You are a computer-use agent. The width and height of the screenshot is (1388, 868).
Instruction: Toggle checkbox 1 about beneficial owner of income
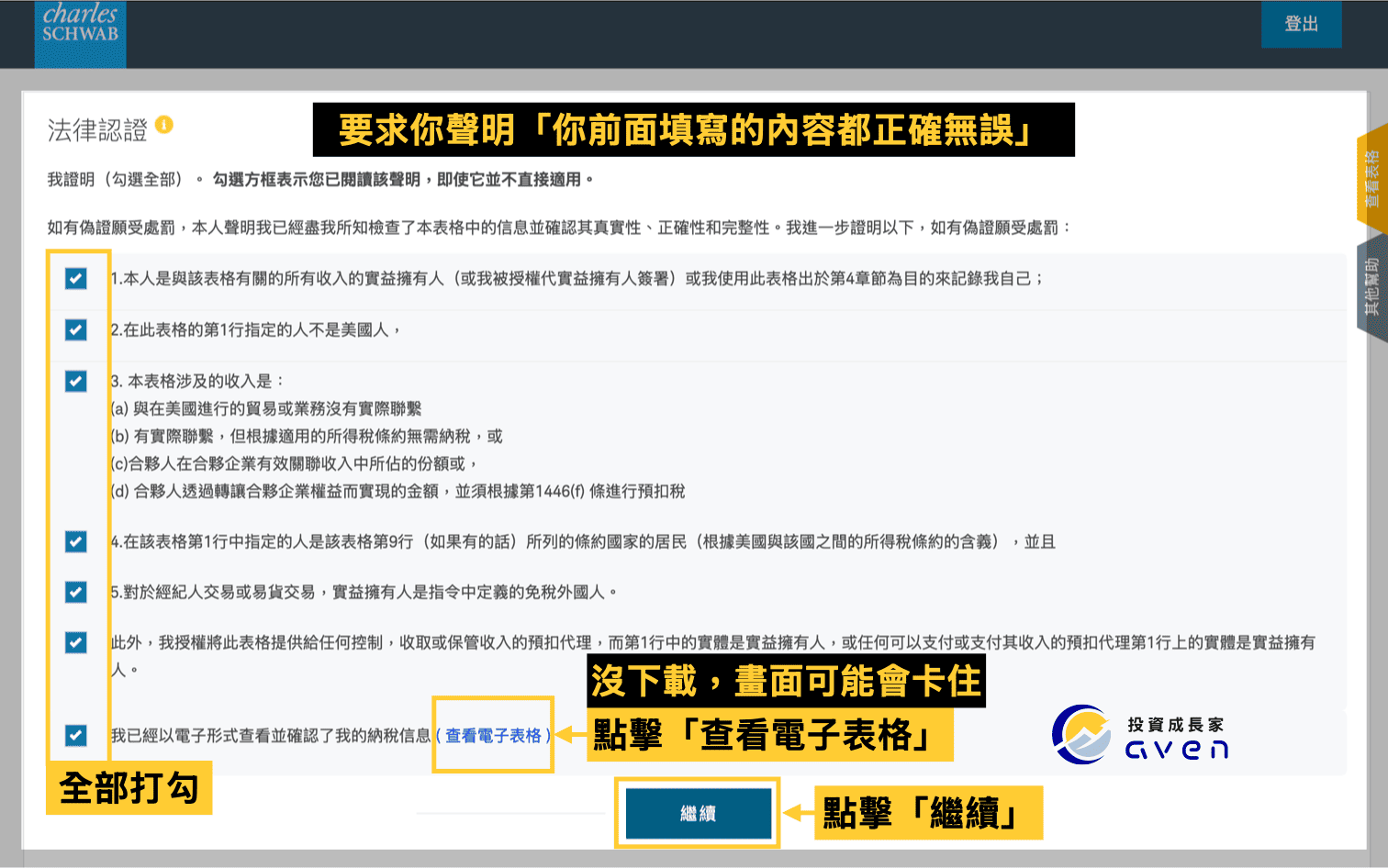[x=76, y=278]
